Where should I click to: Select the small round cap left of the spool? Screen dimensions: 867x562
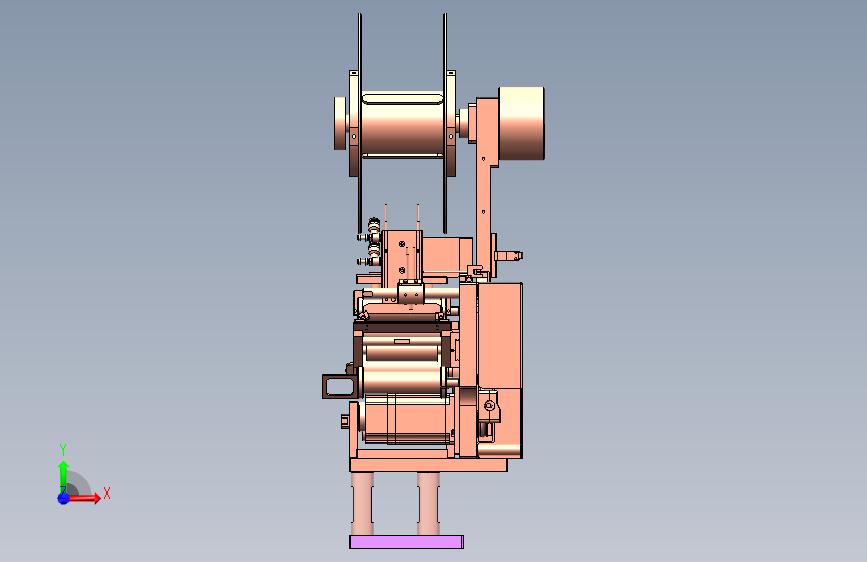pos(340,123)
